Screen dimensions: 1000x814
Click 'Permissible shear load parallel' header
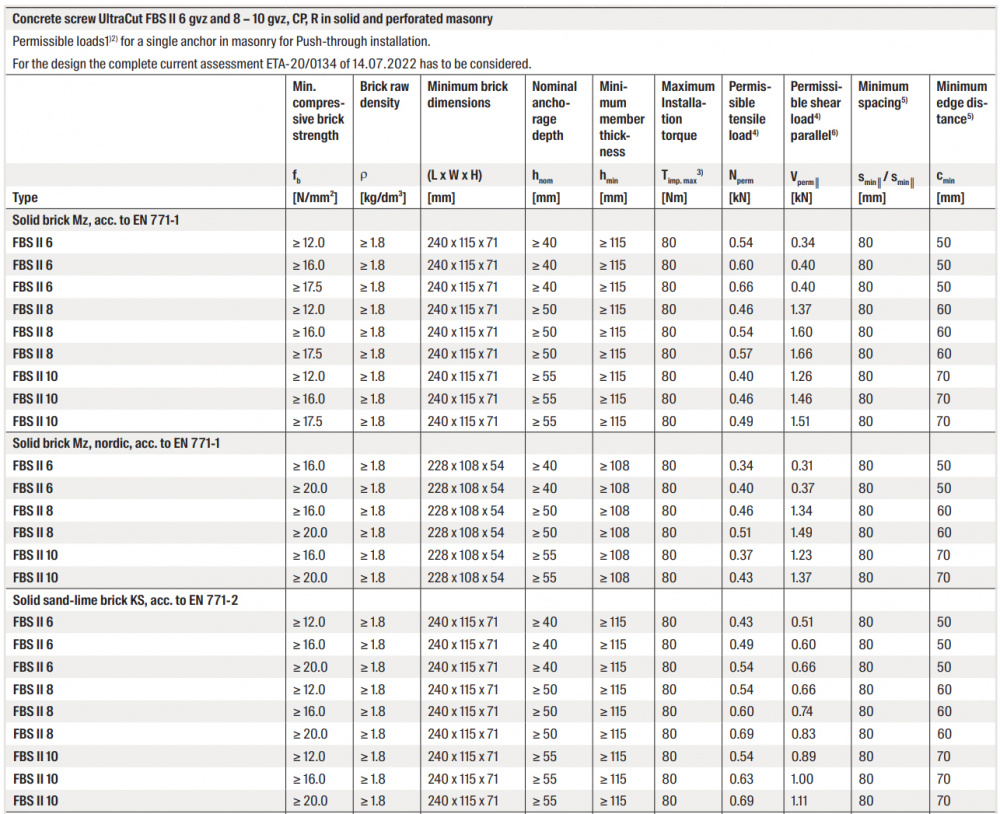point(816,111)
